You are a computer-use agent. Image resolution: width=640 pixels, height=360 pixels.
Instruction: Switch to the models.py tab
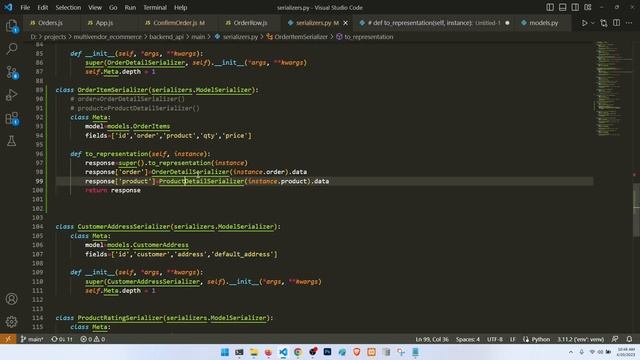543,23
